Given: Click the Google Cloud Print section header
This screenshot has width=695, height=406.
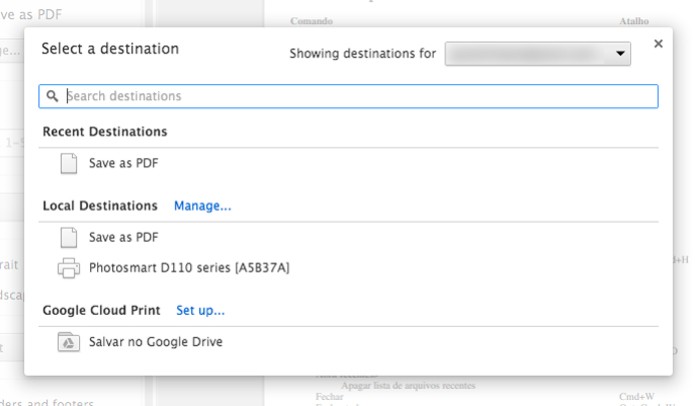Looking at the screenshot, I should [x=101, y=311].
